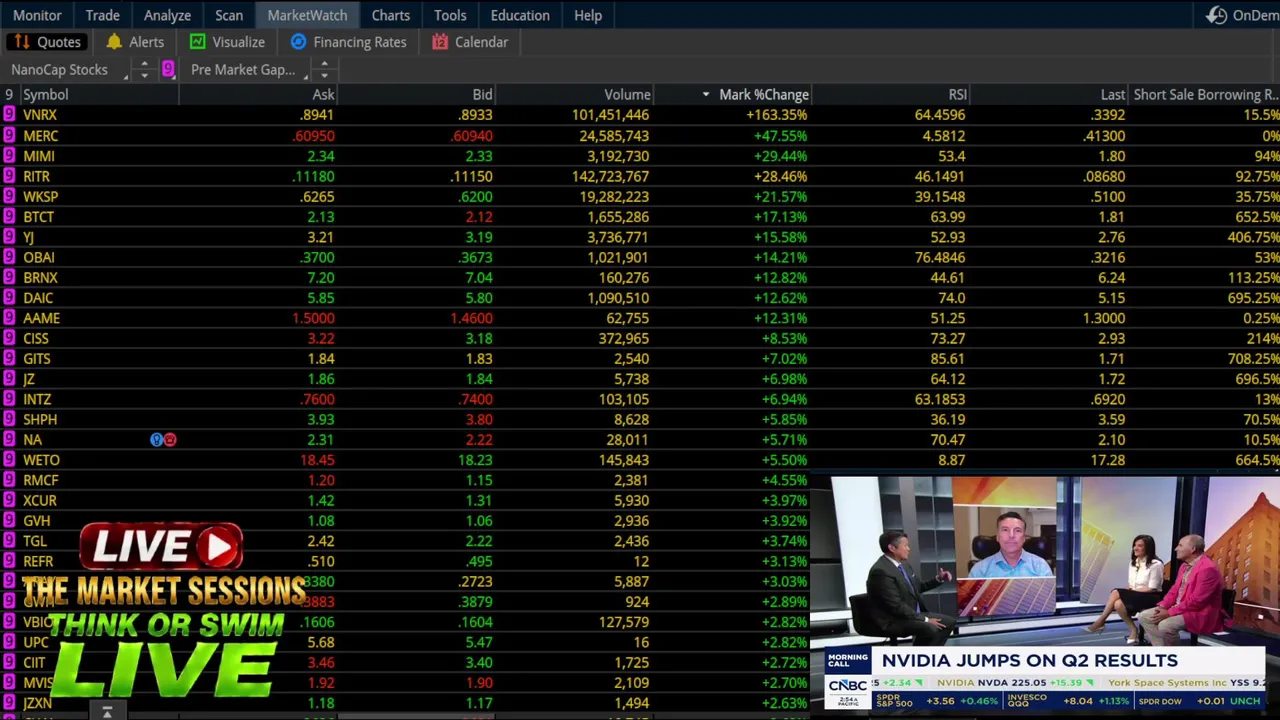
Task: Open the magenta symbol-link selector in watchlist bar
Action: 168,69
